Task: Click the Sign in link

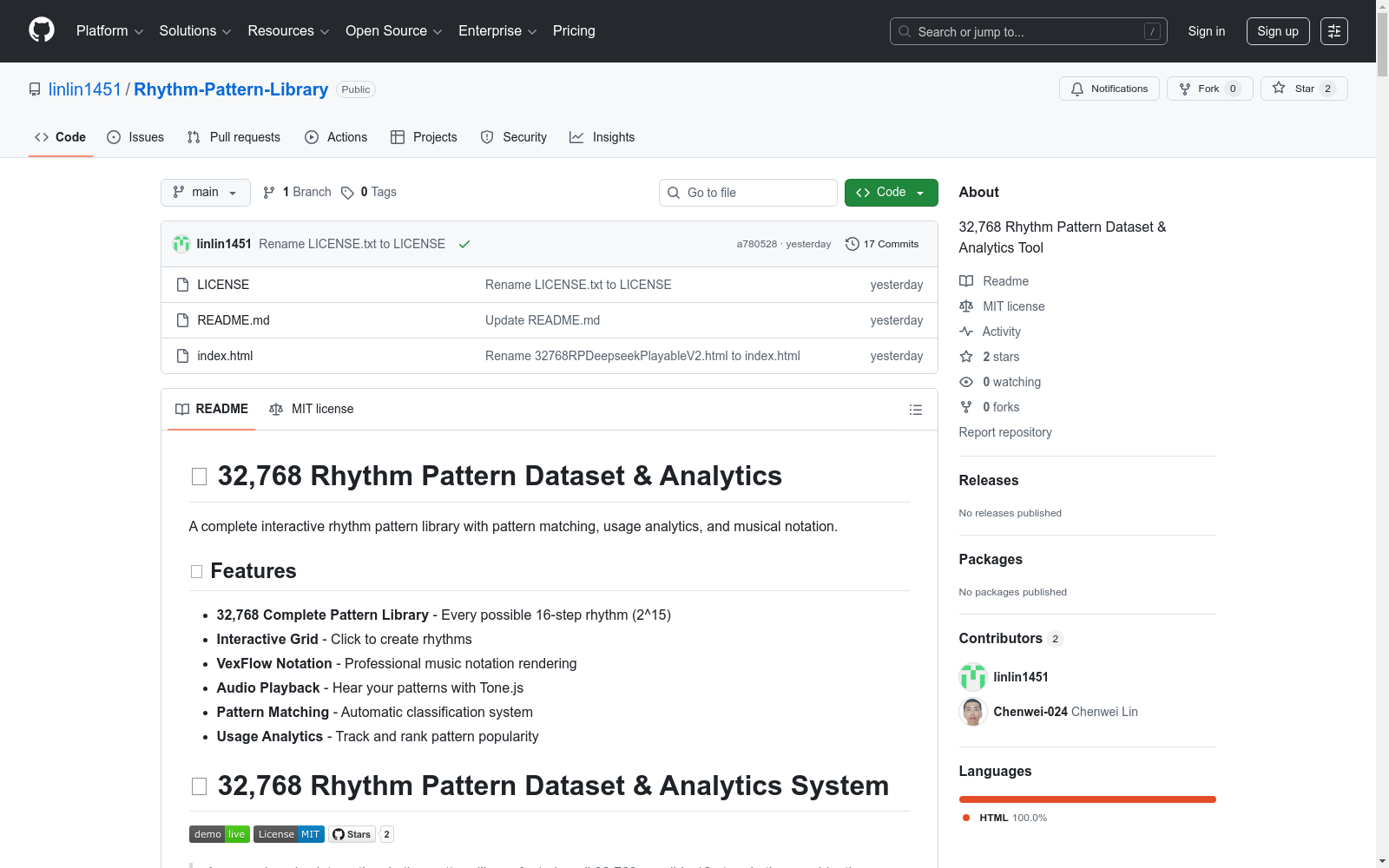Action: [1207, 31]
